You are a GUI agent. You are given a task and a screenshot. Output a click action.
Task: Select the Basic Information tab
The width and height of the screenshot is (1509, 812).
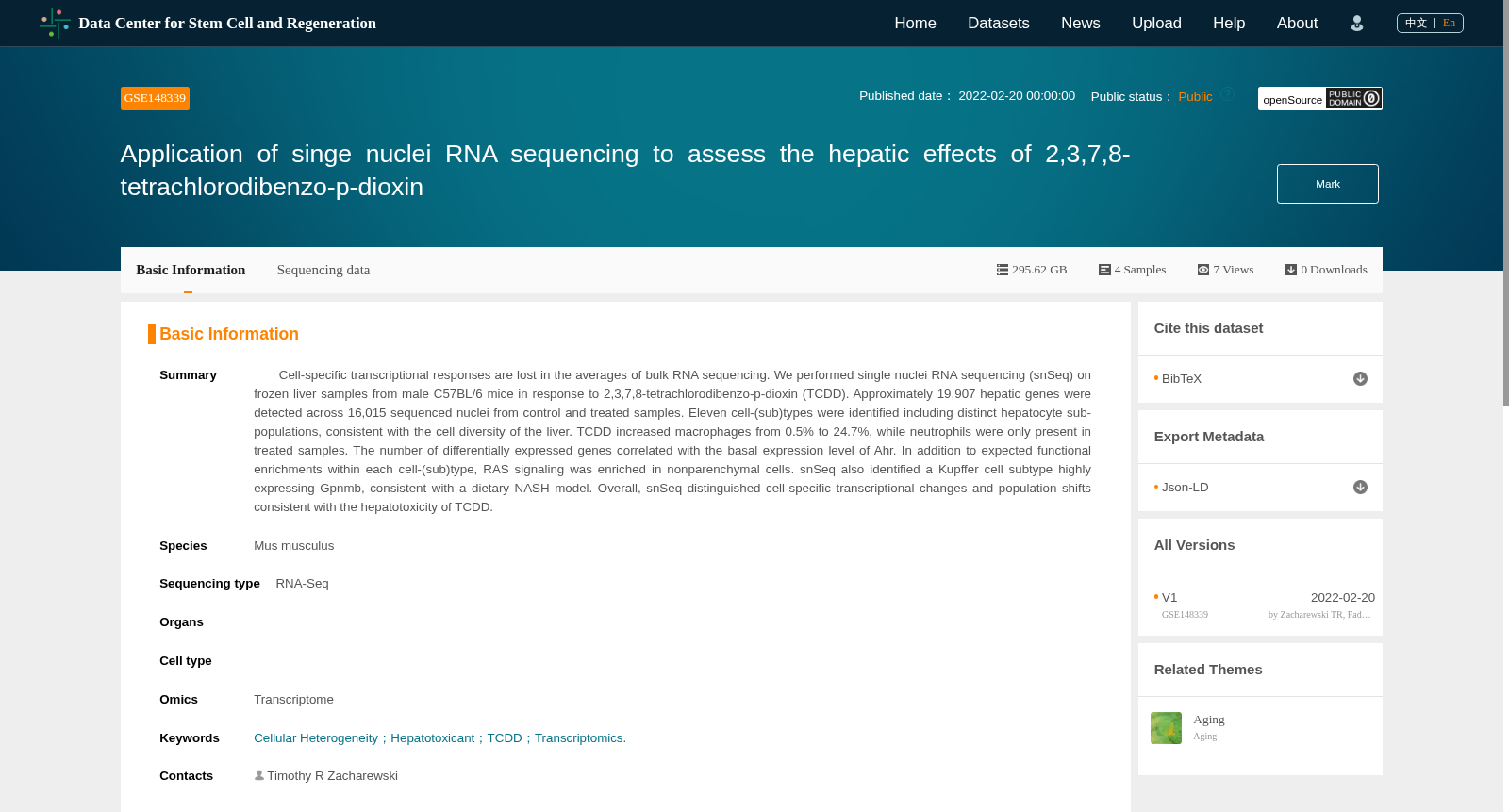pyautogui.click(x=191, y=270)
